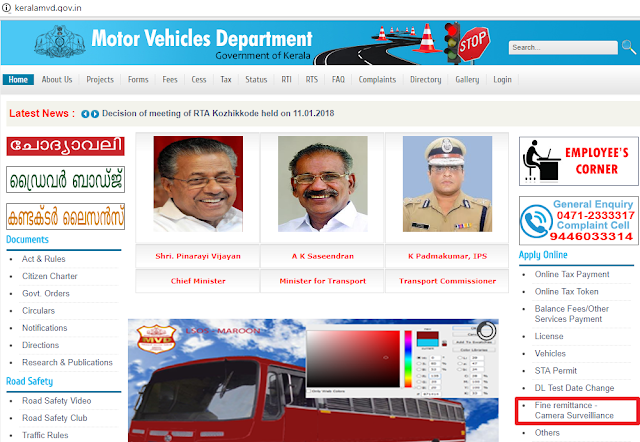Open RTA Kozhikkode meeting news link
Viewport: 640px width, 442px height.
click(218, 113)
